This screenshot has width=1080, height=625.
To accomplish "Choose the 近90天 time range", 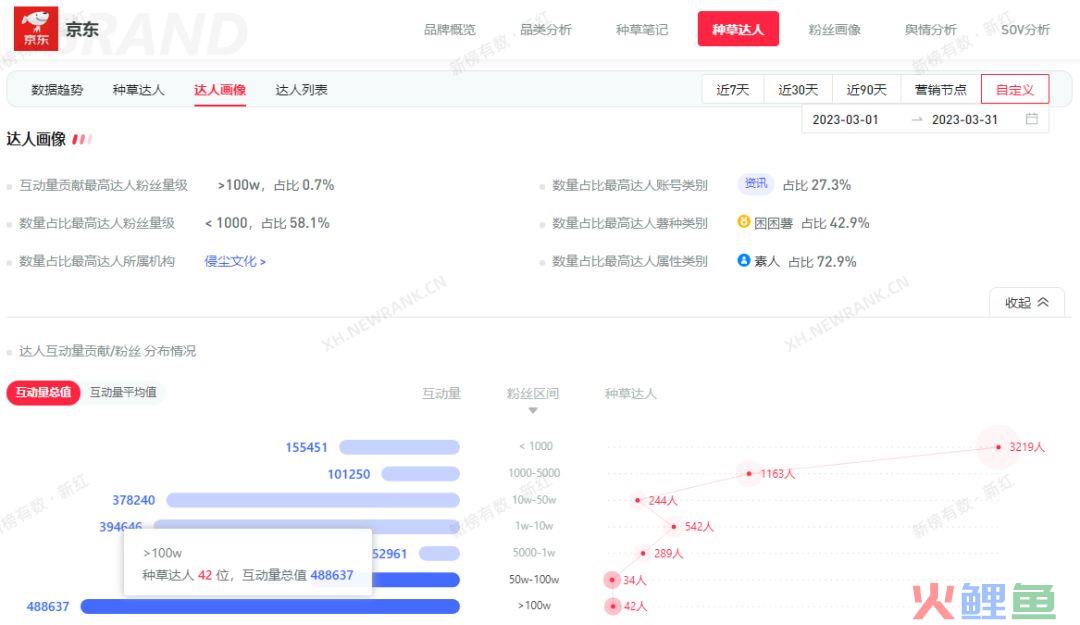I will (x=866, y=90).
